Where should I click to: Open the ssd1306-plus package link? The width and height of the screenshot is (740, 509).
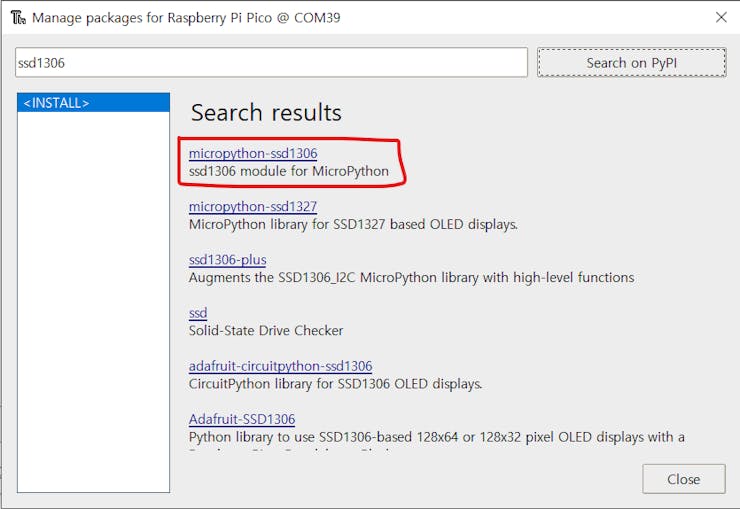(227, 260)
